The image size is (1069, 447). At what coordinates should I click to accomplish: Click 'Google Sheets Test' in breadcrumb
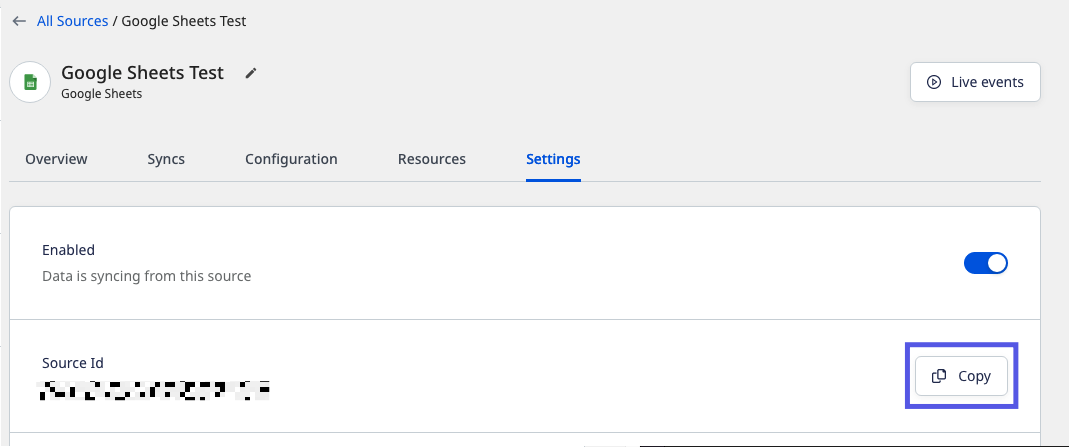click(x=184, y=21)
